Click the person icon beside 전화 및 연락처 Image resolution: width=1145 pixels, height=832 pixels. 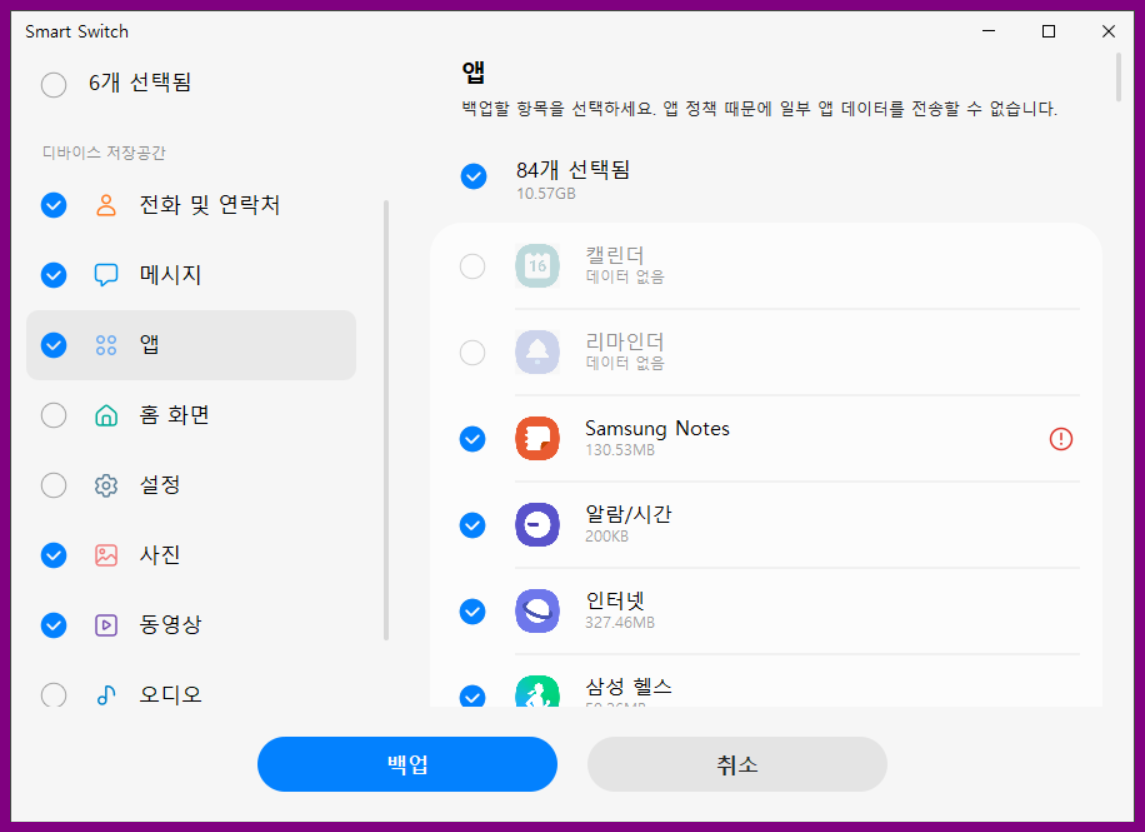coord(106,205)
